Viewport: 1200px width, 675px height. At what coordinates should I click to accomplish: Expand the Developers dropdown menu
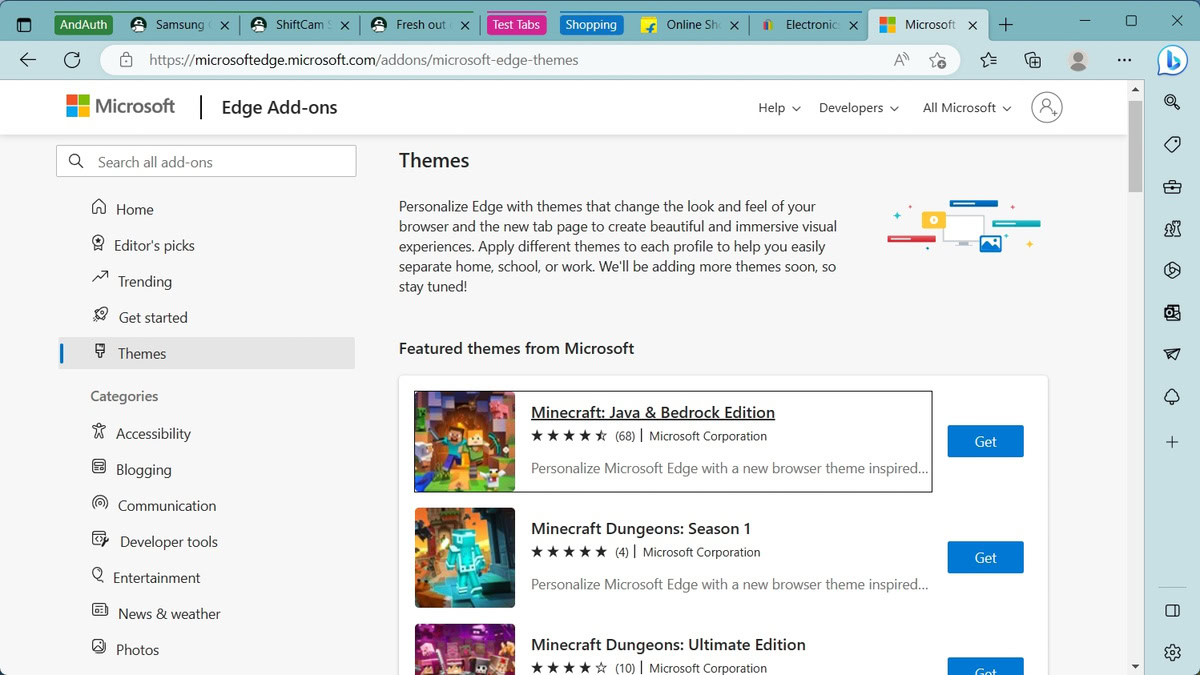coord(858,108)
